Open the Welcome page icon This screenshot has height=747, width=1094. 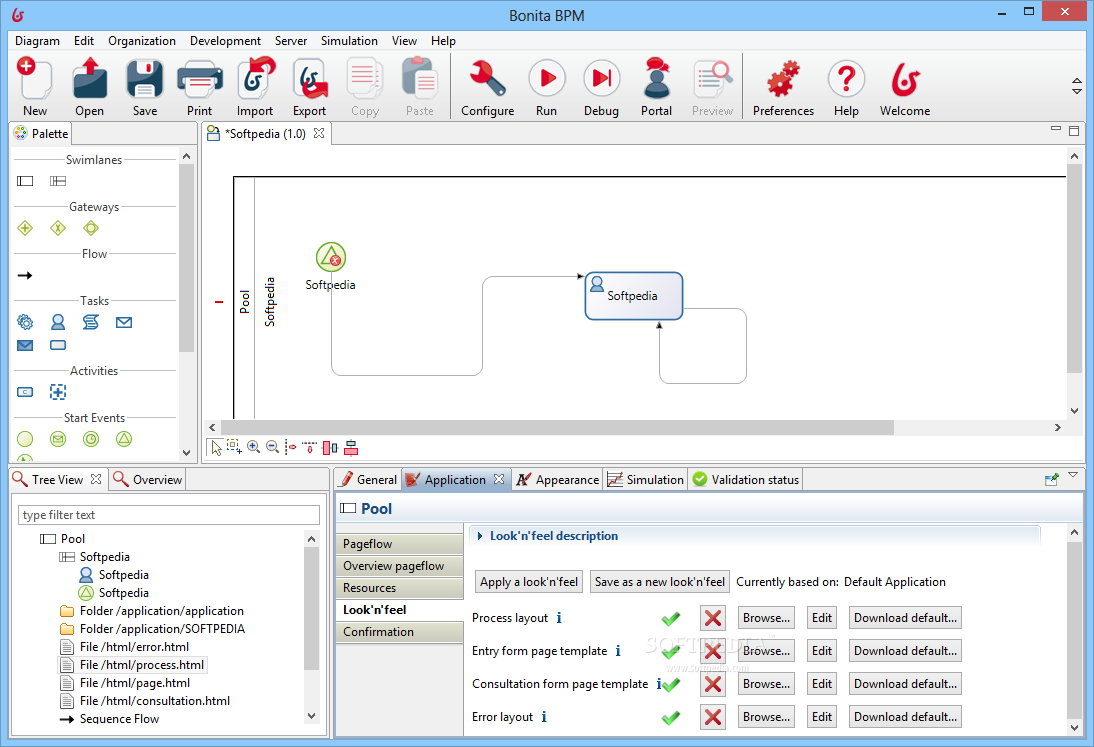[905, 79]
